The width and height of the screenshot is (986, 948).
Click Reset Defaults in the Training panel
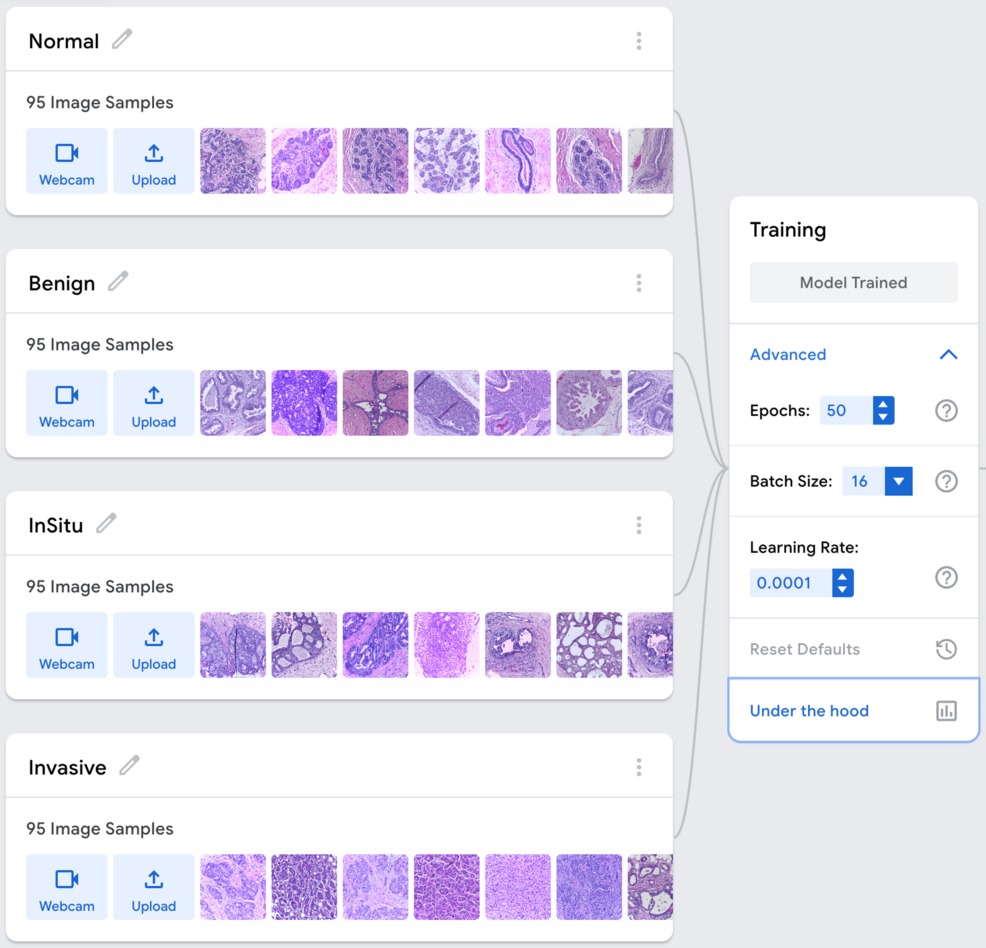[x=805, y=649]
